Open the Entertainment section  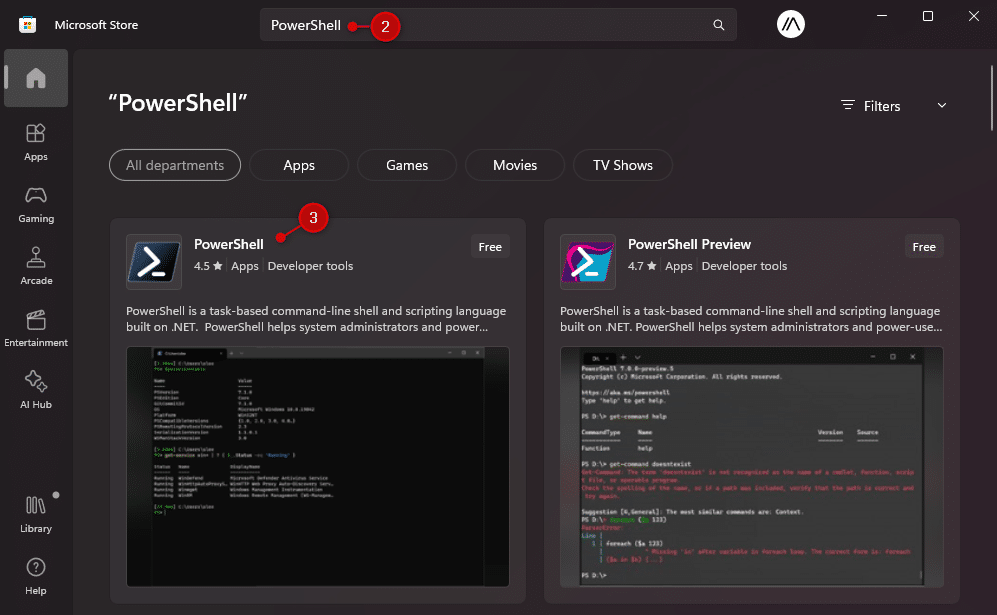(x=35, y=328)
